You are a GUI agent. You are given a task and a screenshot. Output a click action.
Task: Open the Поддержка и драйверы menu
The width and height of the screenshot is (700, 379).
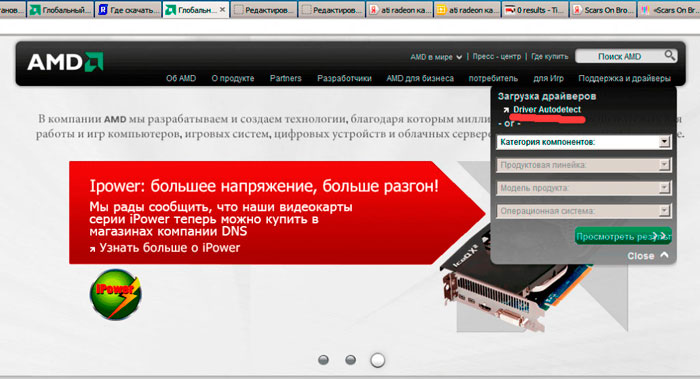click(624, 78)
